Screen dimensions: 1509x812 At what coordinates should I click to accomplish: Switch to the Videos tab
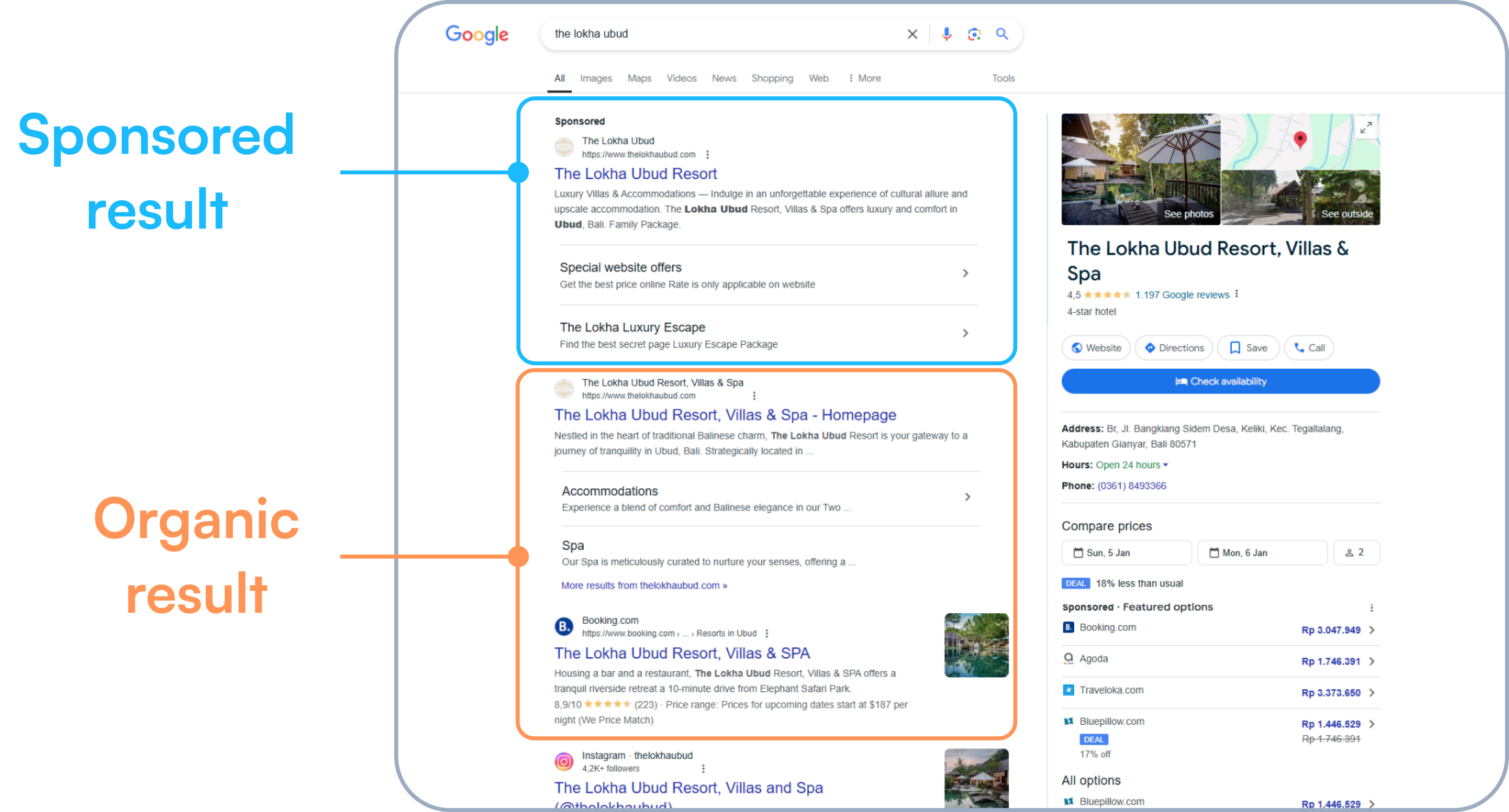tap(681, 78)
